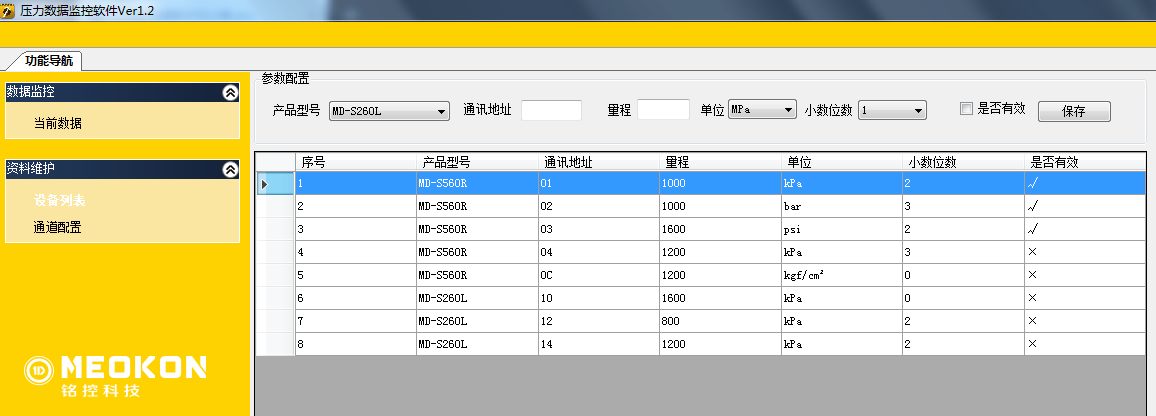Image resolution: width=1156 pixels, height=416 pixels.
Task: Collapse the 数据监控 panel chevron
Action: (x=230, y=92)
